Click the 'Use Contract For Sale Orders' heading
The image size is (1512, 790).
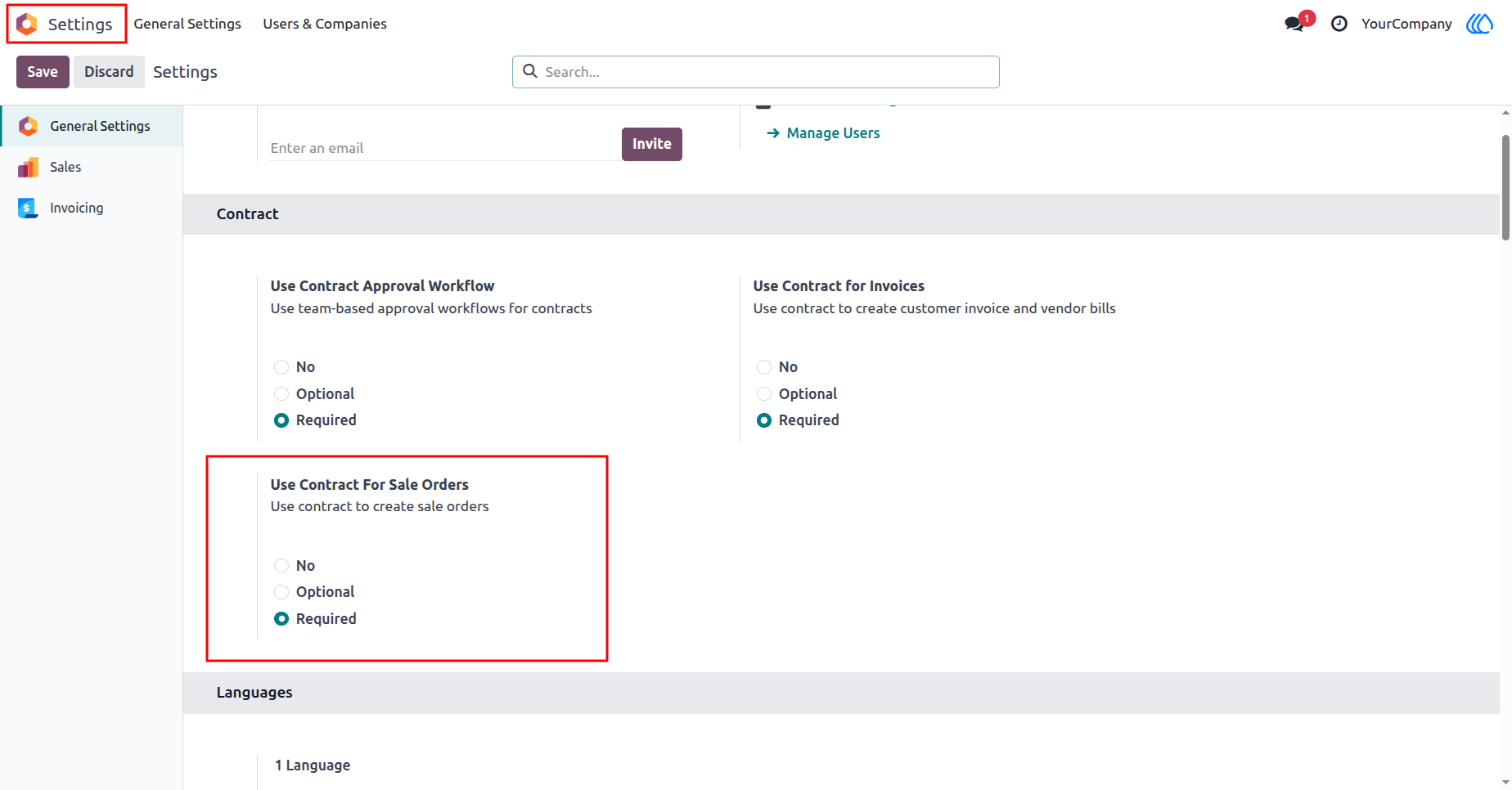pos(370,485)
